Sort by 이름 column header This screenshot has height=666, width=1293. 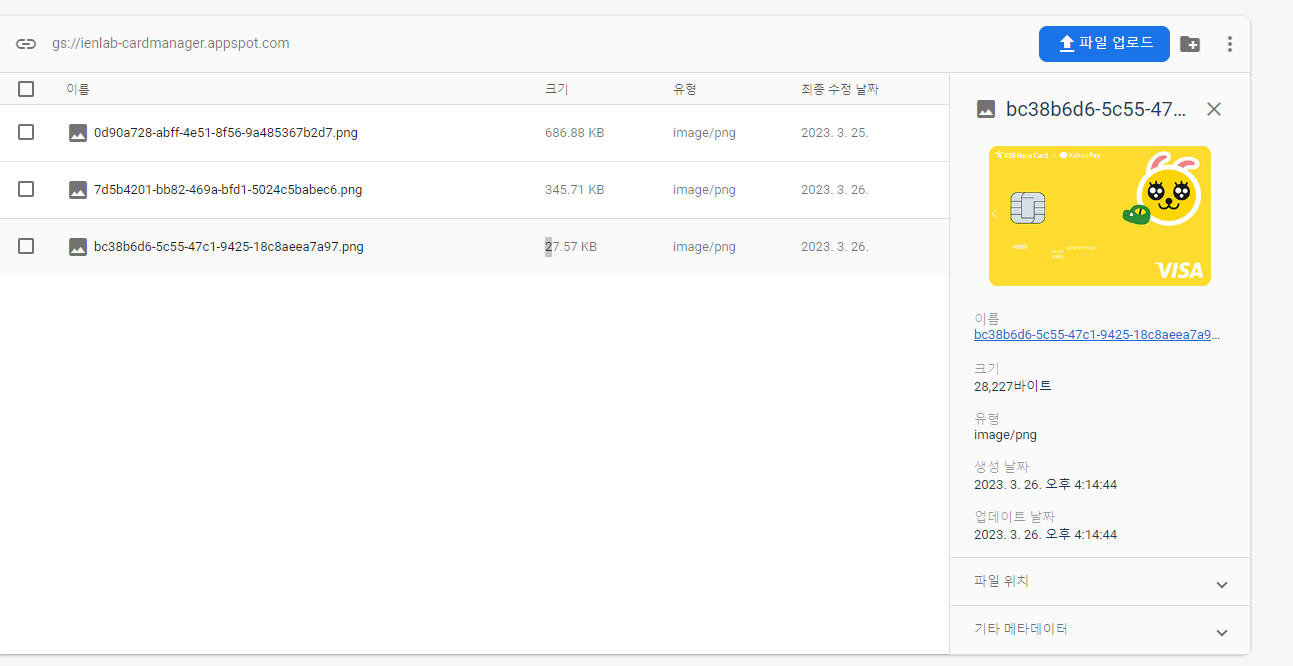click(x=78, y=89)
